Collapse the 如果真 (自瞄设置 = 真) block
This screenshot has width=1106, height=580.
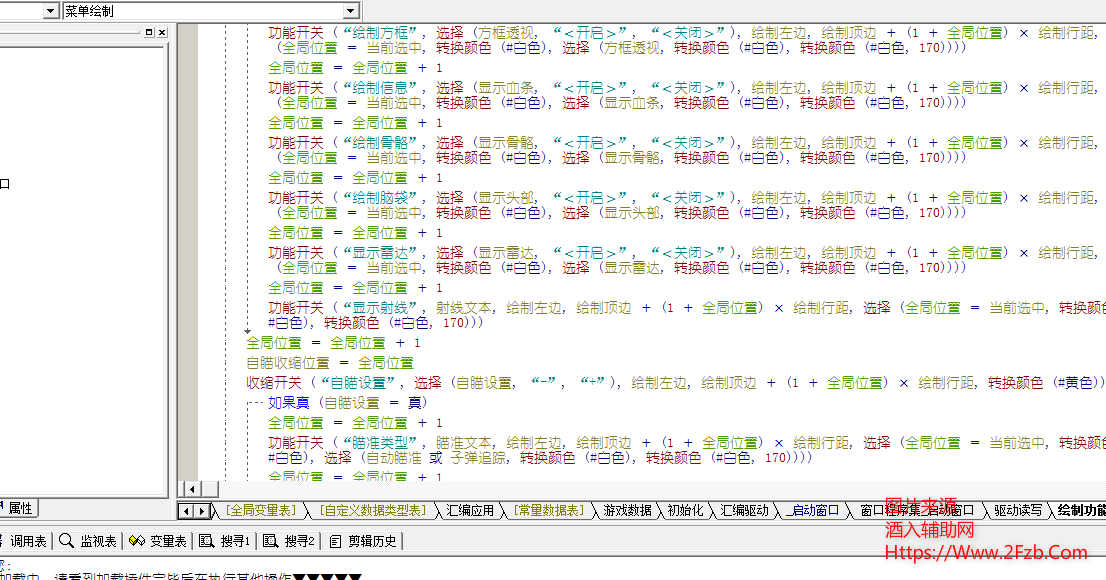click(250, 403)
